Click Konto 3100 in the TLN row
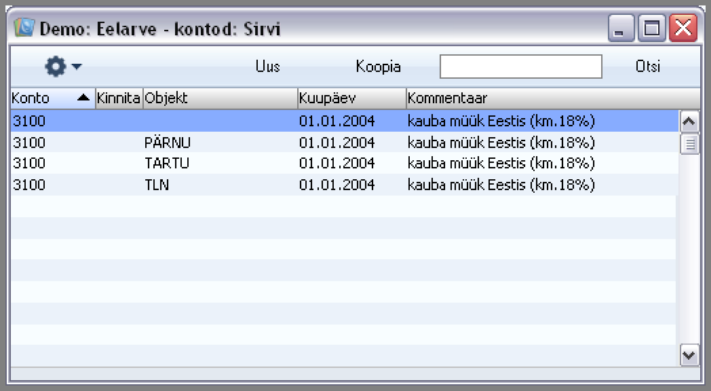This screenshot has width=711, height=391. (x=29, y=185)
